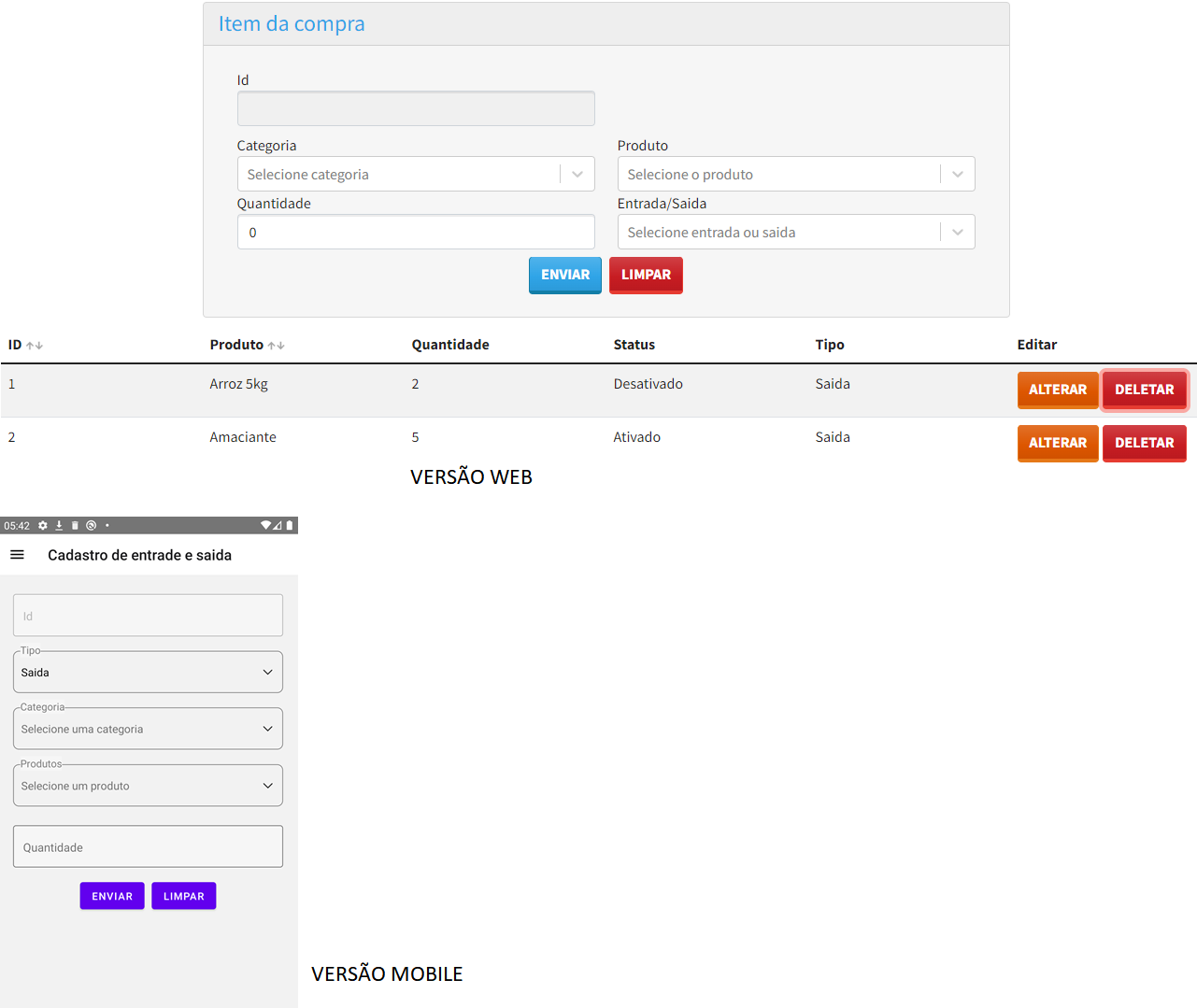Tap the purple LIMPAR button in mobile
Screen dimensions: 1197x1008
click(x=184, y=896)
